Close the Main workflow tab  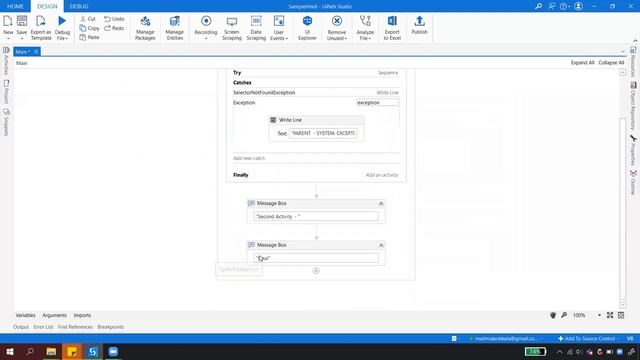click(36, 51)
